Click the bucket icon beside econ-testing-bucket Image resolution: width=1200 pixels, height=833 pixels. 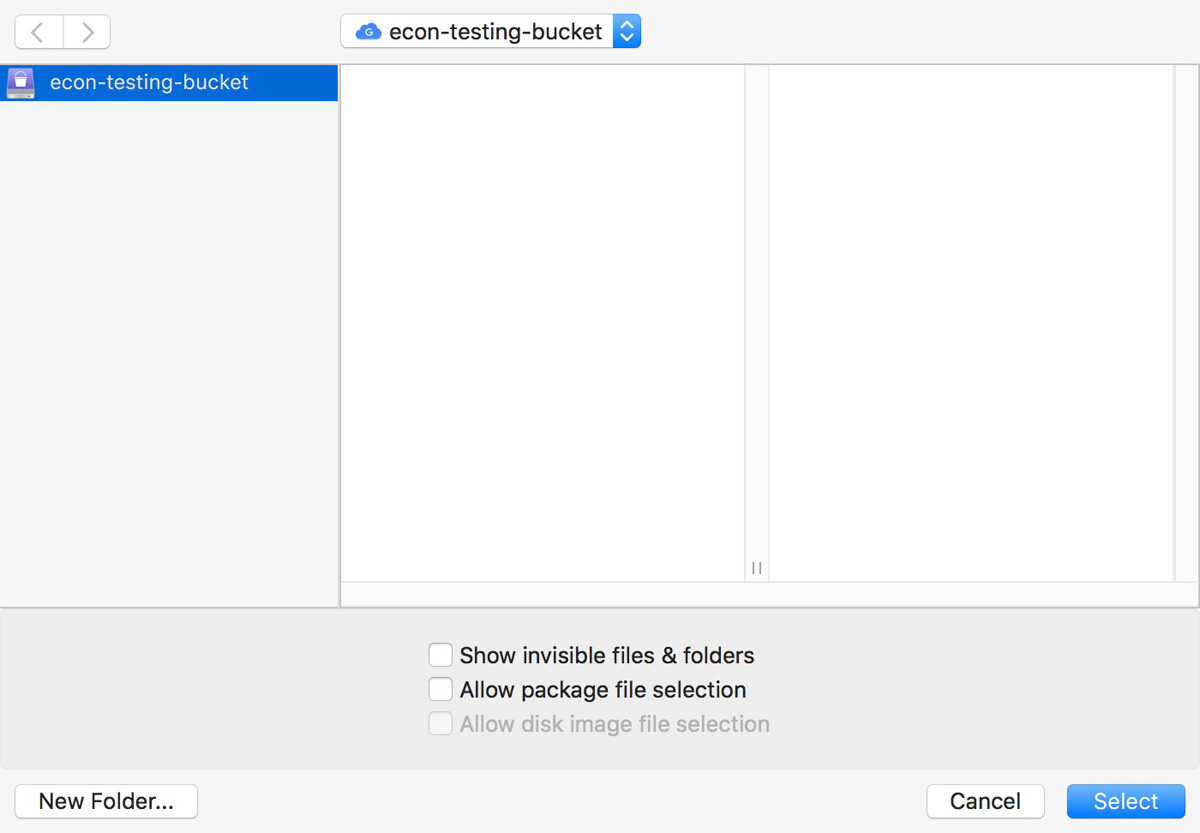point(19,83)
